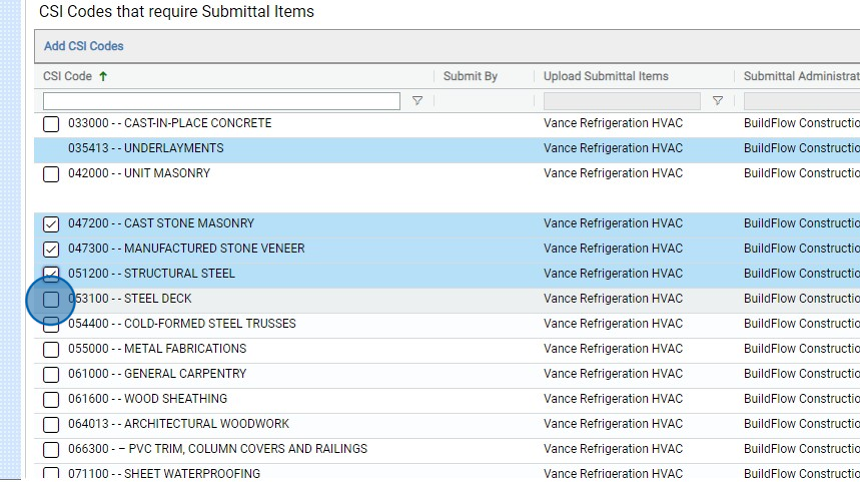Enable the 055000 Metal Fabrications checkbox

(x=51, y=349)
